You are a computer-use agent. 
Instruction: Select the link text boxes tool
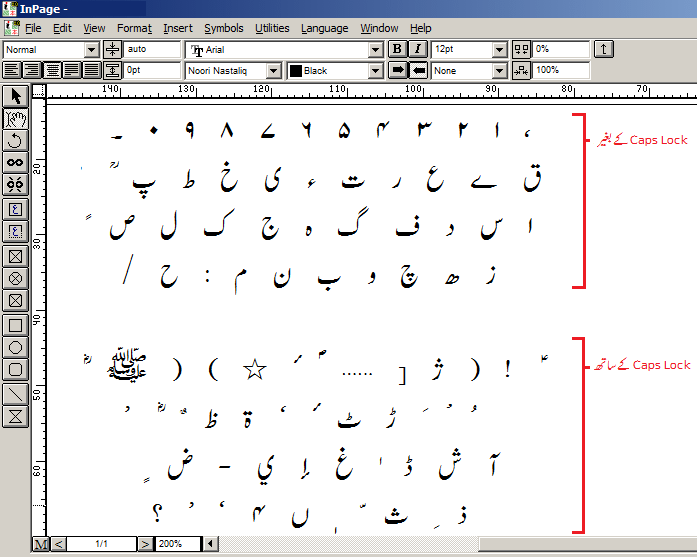coord(15,162)
